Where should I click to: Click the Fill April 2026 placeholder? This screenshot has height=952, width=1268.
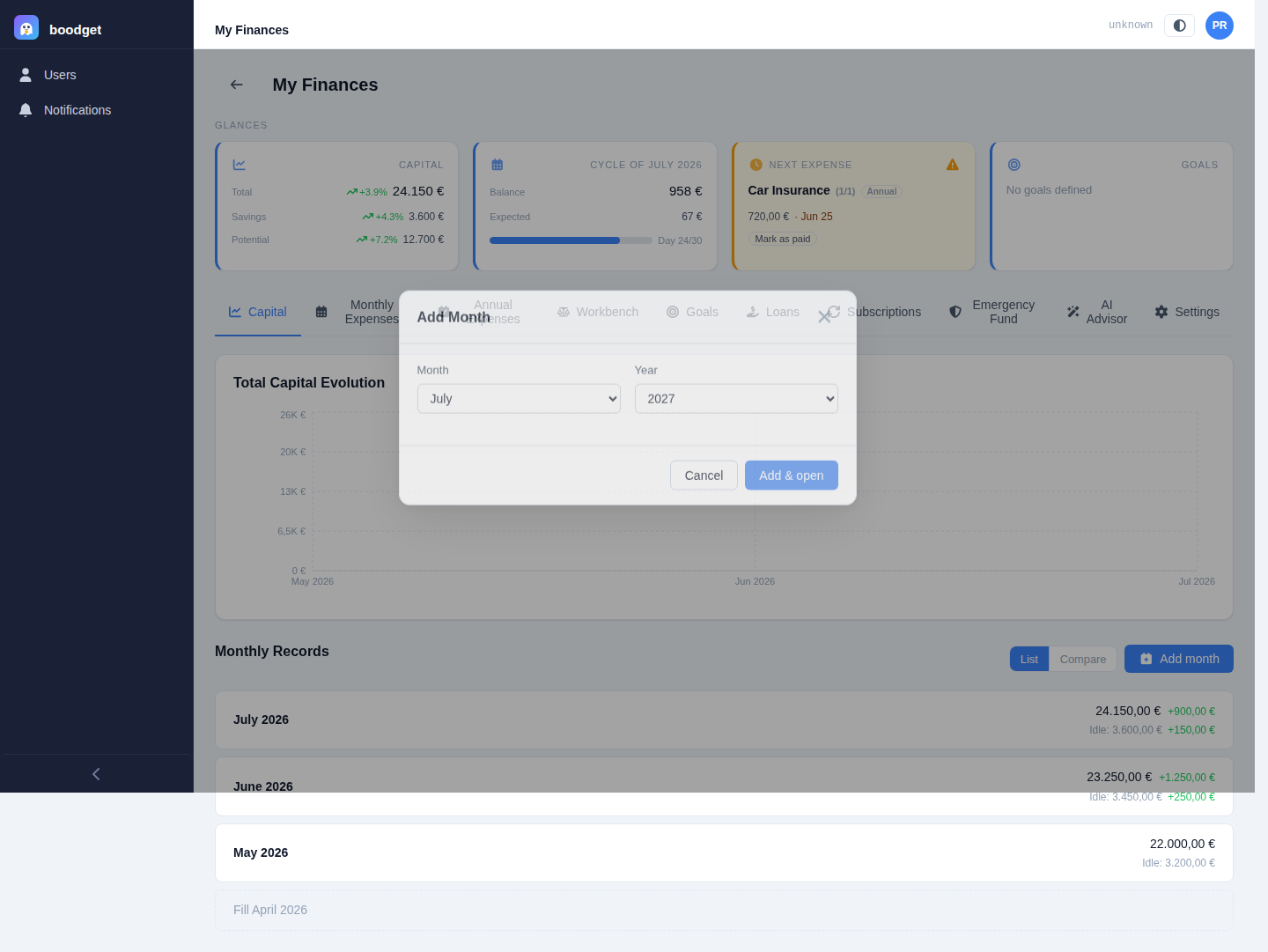point(724,910)
